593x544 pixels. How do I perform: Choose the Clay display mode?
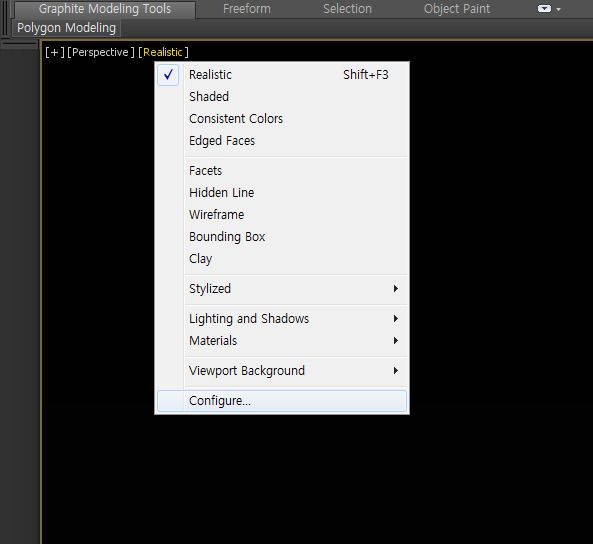282,259
